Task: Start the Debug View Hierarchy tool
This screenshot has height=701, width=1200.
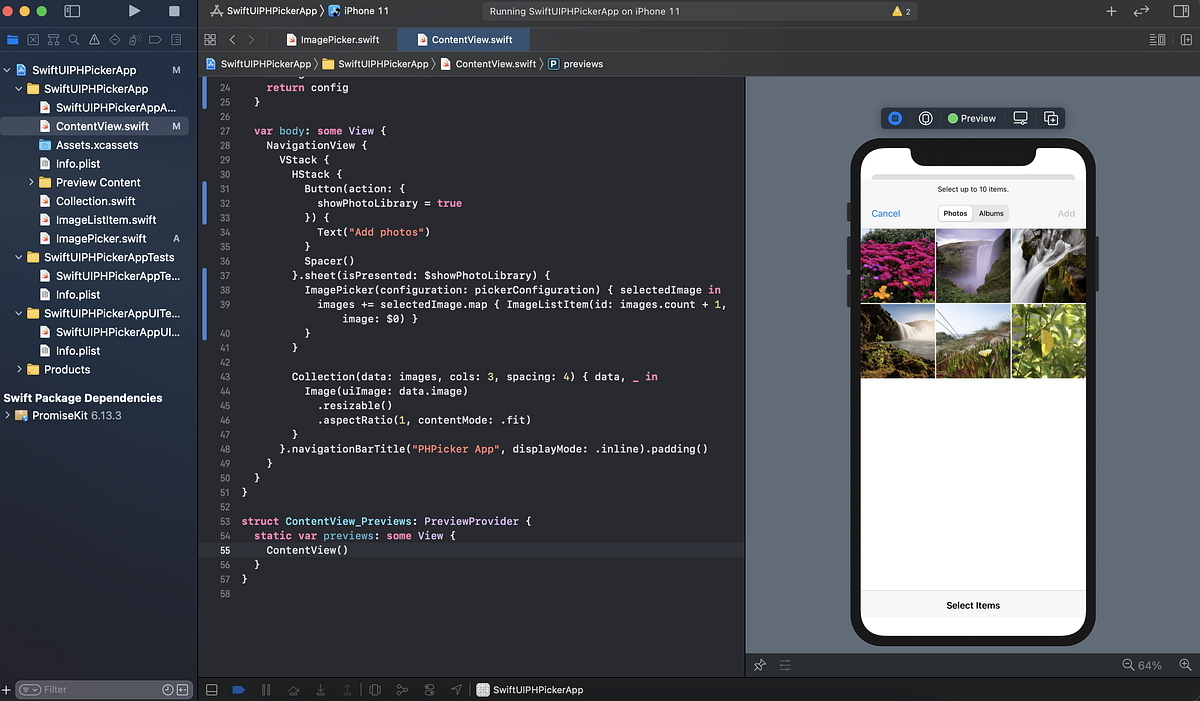Action: (x=375, y=689)
